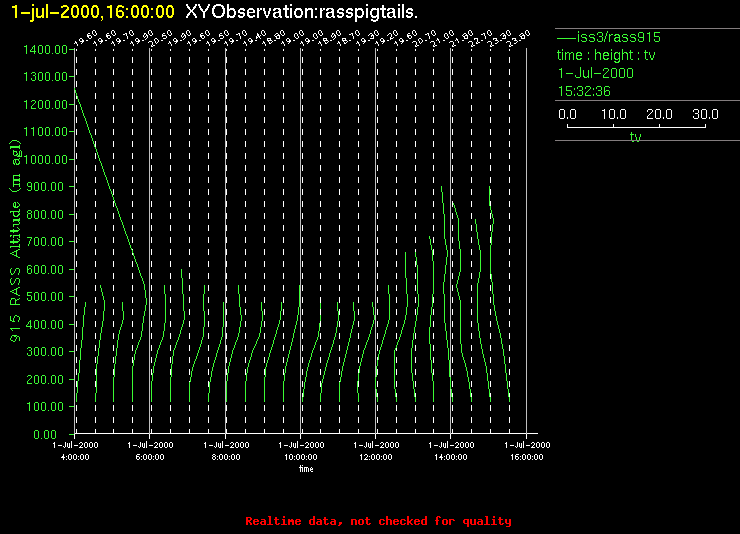Click the 18.80 temperature label above plot
Viewport: 740px width, 534px height.
coord(274,39)
